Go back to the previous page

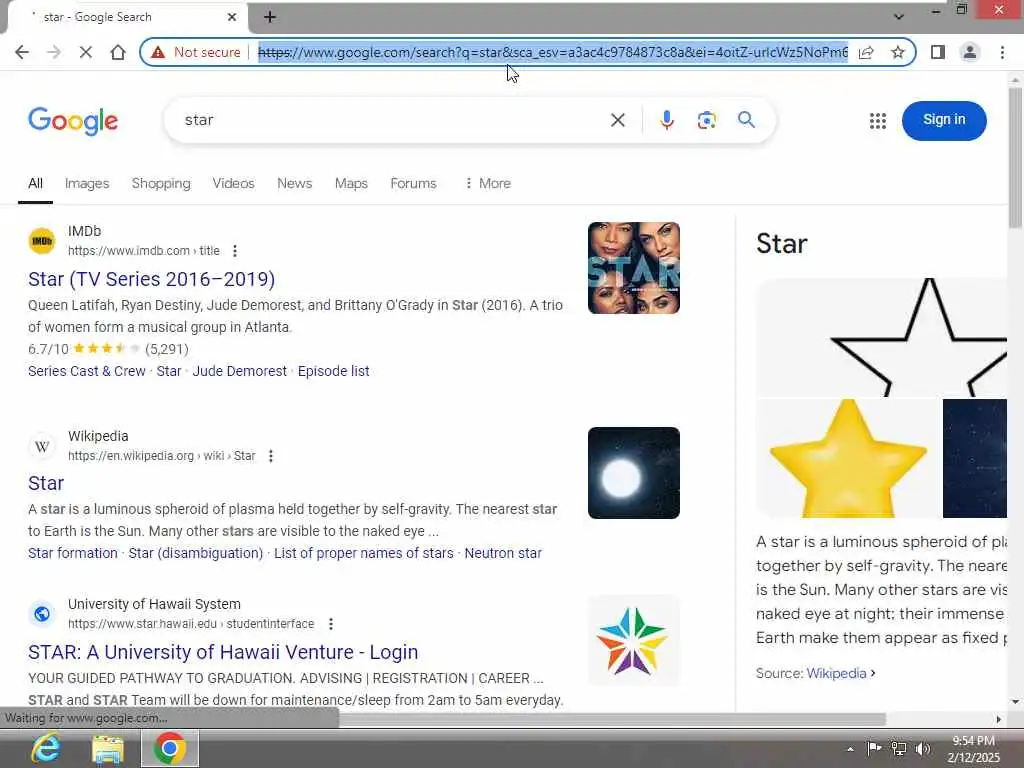(x=22, y=52)
